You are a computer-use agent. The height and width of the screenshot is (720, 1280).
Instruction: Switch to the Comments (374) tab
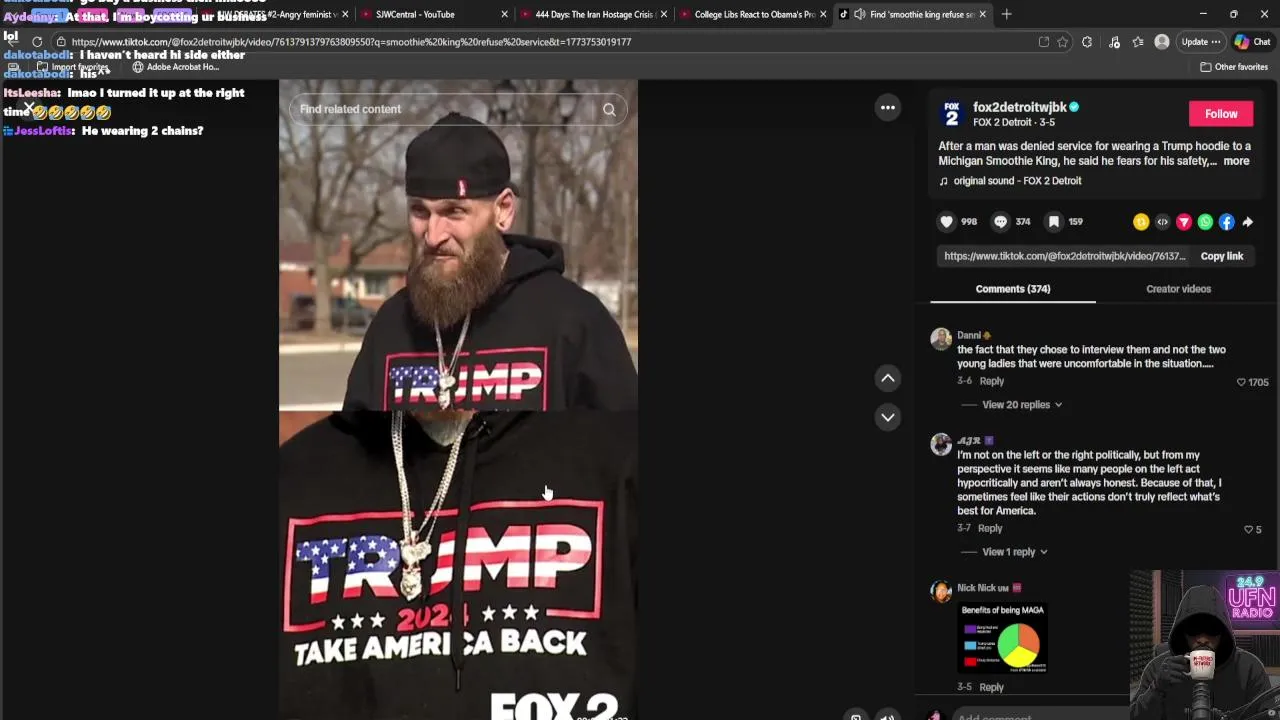[x=1012, y=289]
